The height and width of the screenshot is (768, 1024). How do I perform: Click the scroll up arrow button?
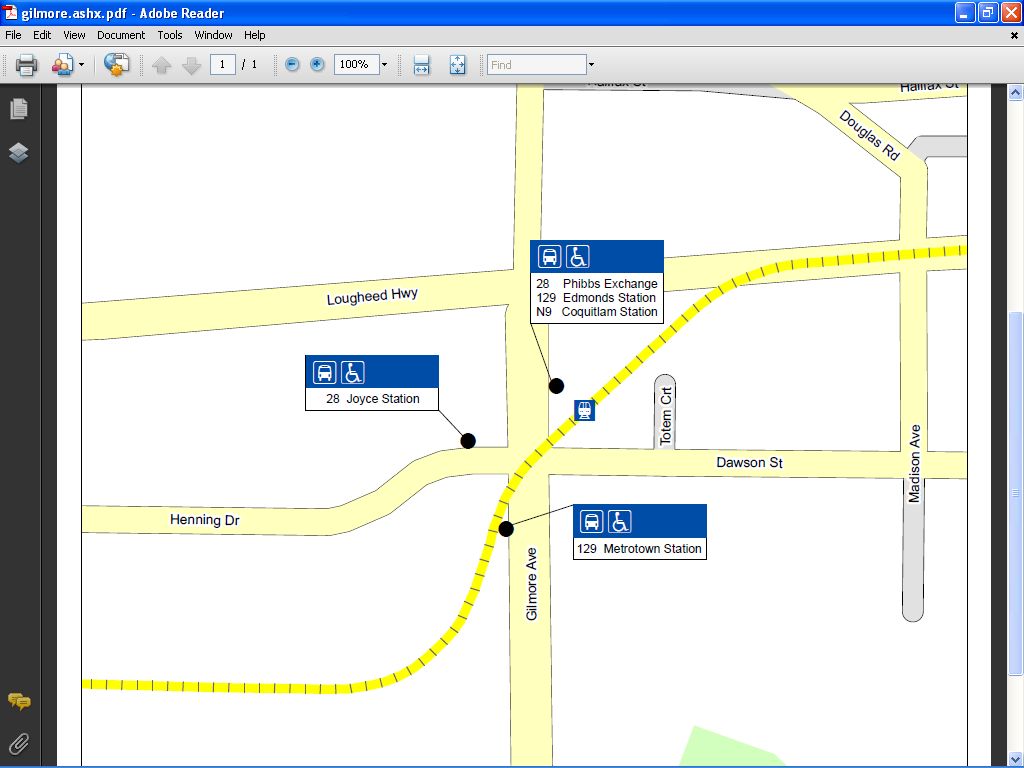[1015, 93]
